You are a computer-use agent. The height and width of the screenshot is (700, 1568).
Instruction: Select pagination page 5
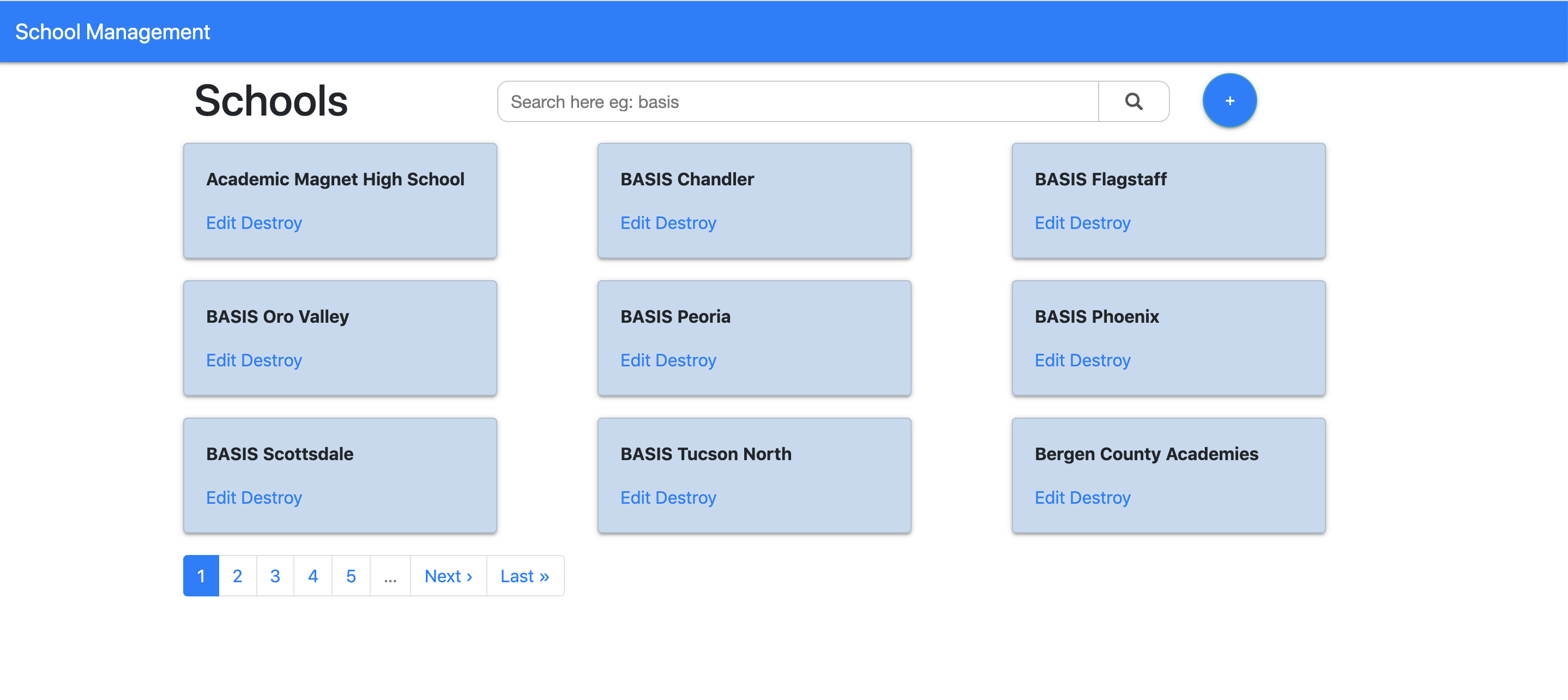[x=351, y=576]
